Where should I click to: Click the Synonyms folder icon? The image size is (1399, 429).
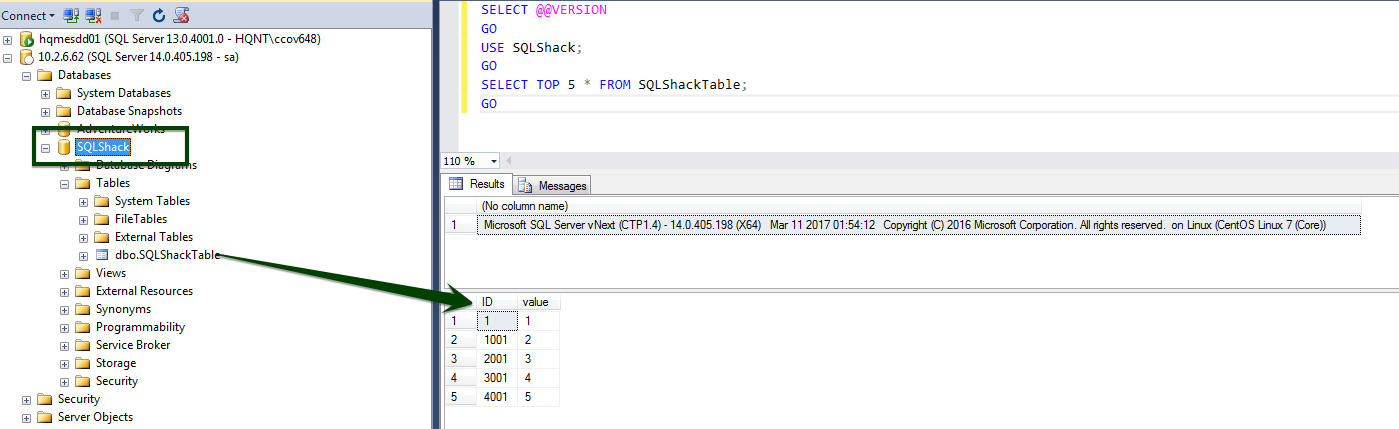point(83,309)
